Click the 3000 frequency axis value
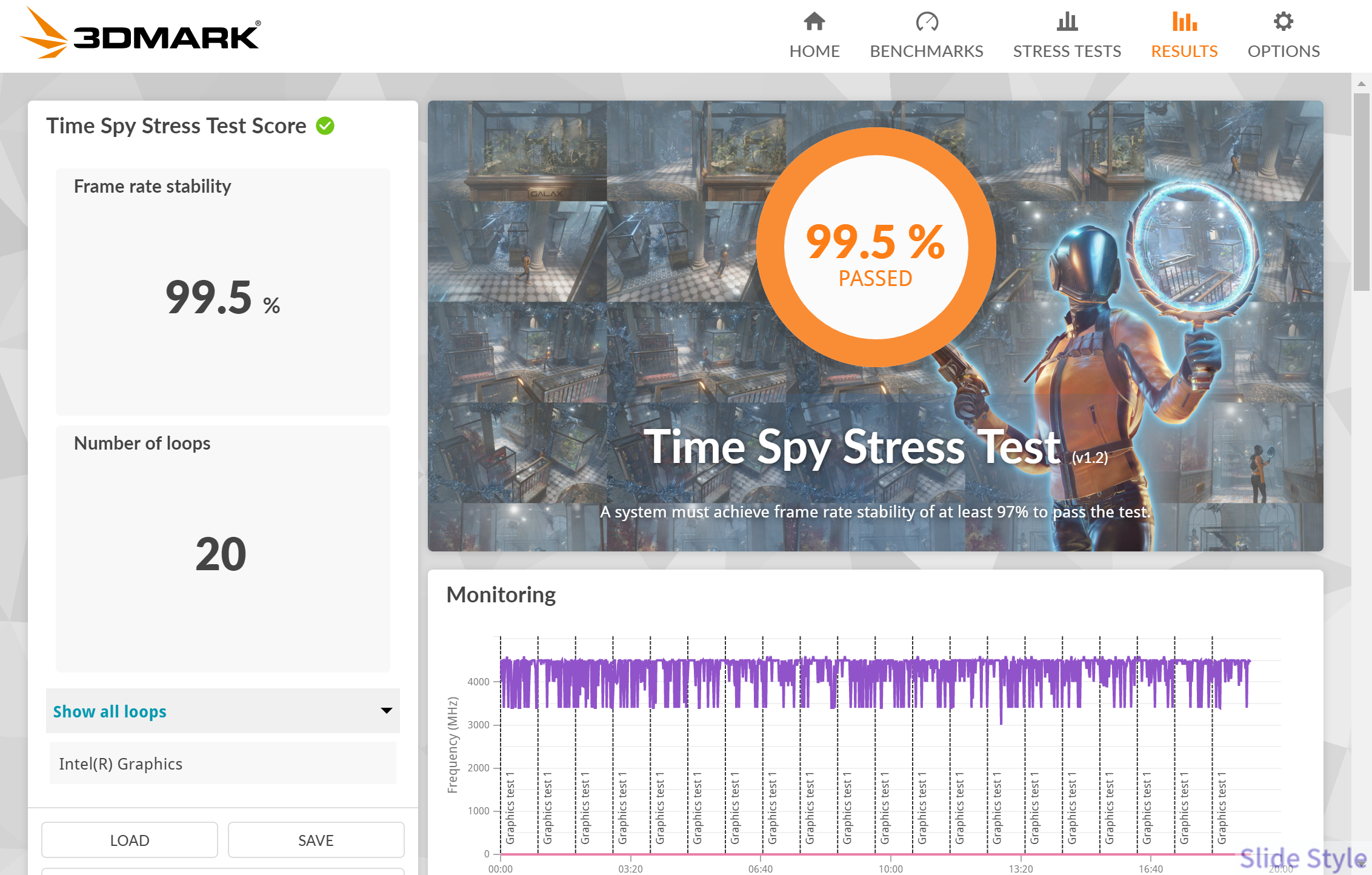Screen dimensions: 1372x875 [x=478, y=725]
